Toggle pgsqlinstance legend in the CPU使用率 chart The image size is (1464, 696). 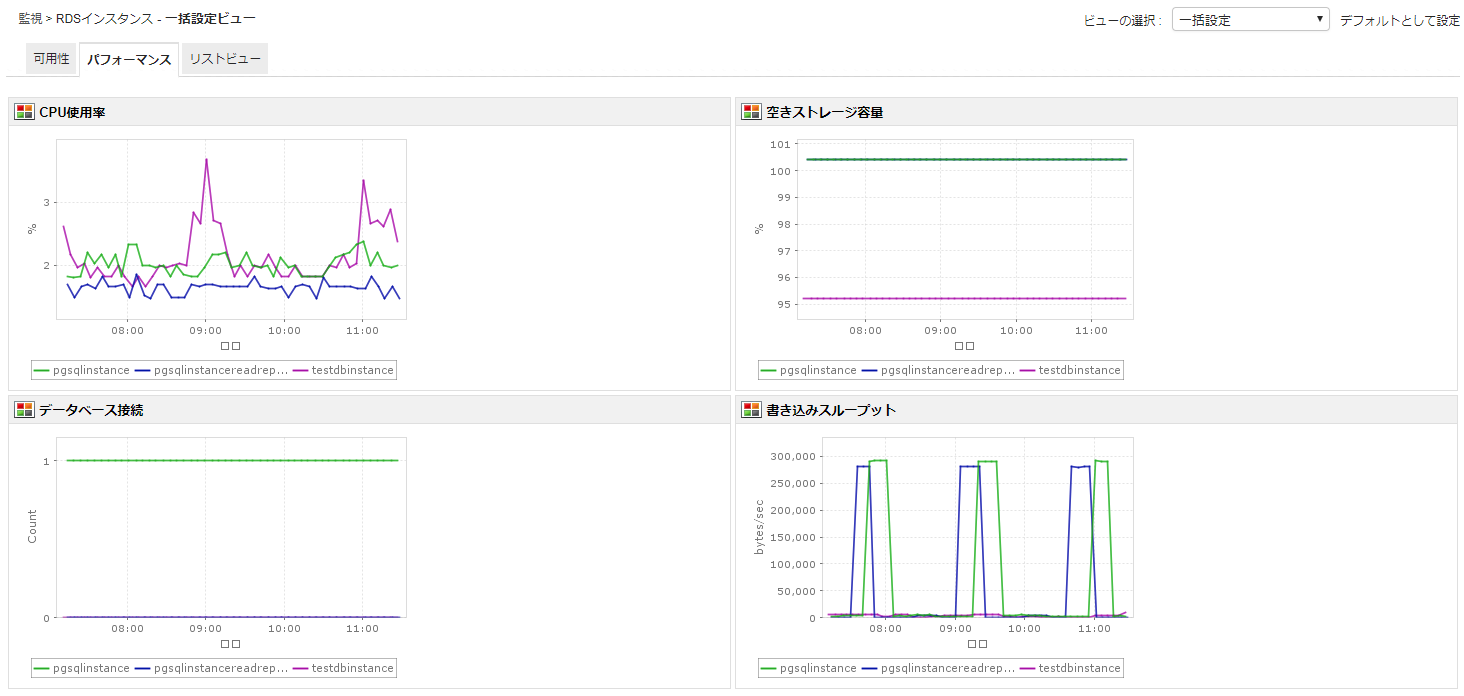point(82,370)
